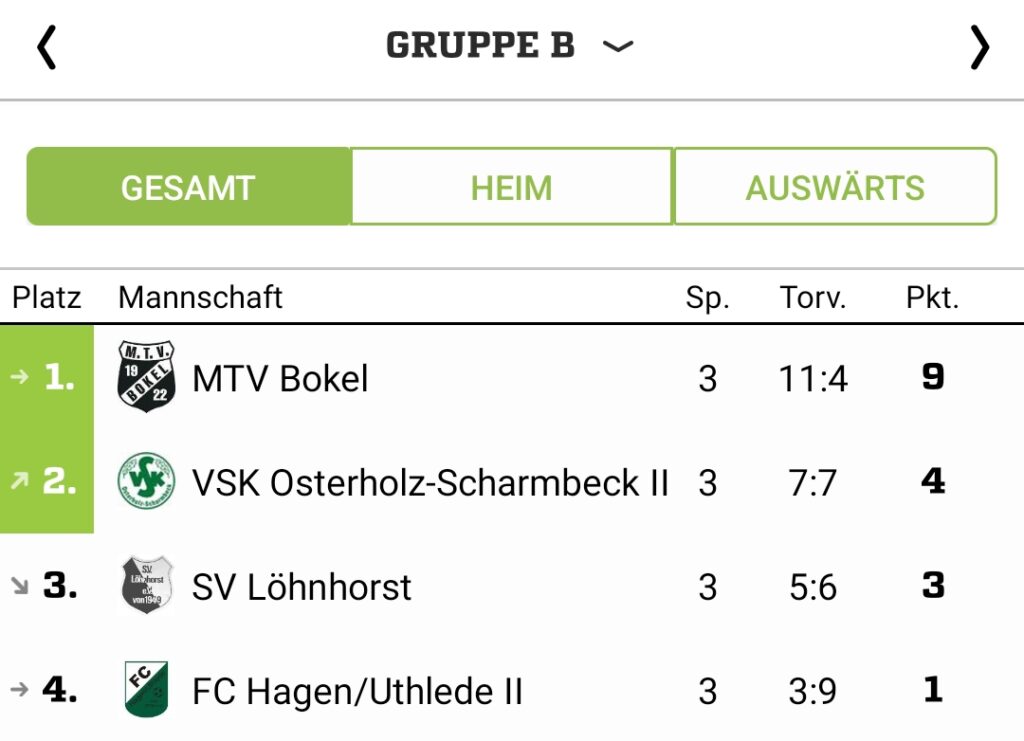This screenshot has width=1024, height=741.
Task: Open the SV Löhnhorst team name
Action: click(302, 586)
